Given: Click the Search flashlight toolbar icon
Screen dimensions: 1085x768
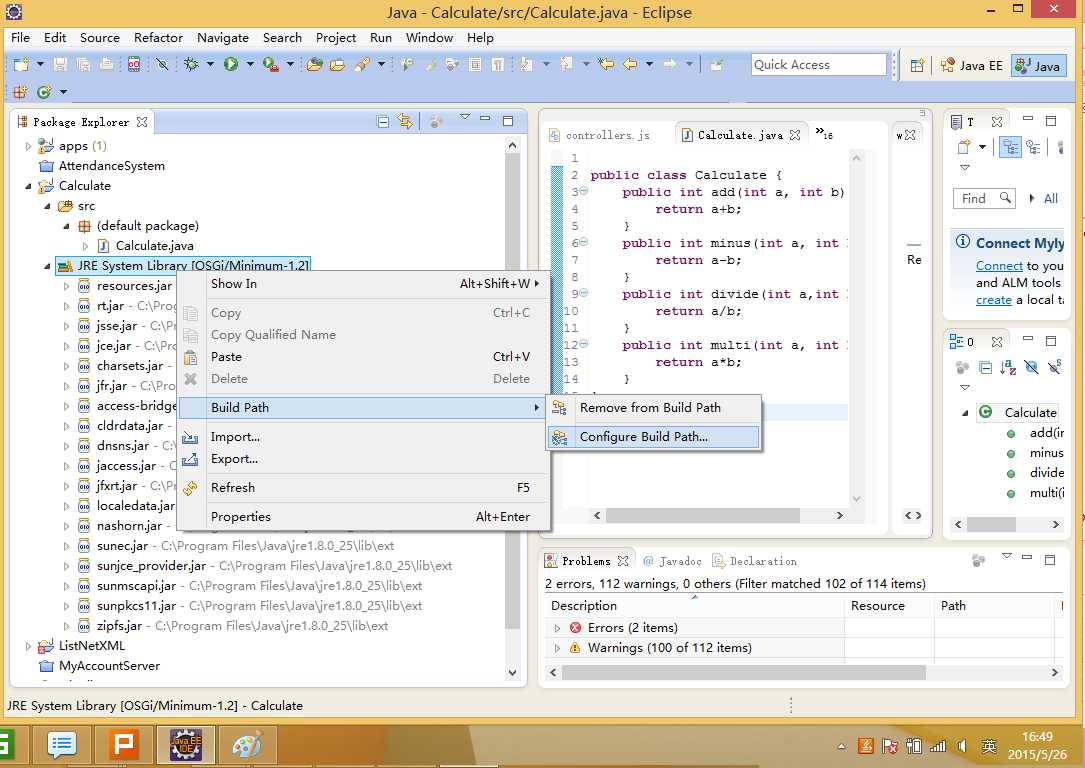Looking at the screenshot, I should click(361, 64).
